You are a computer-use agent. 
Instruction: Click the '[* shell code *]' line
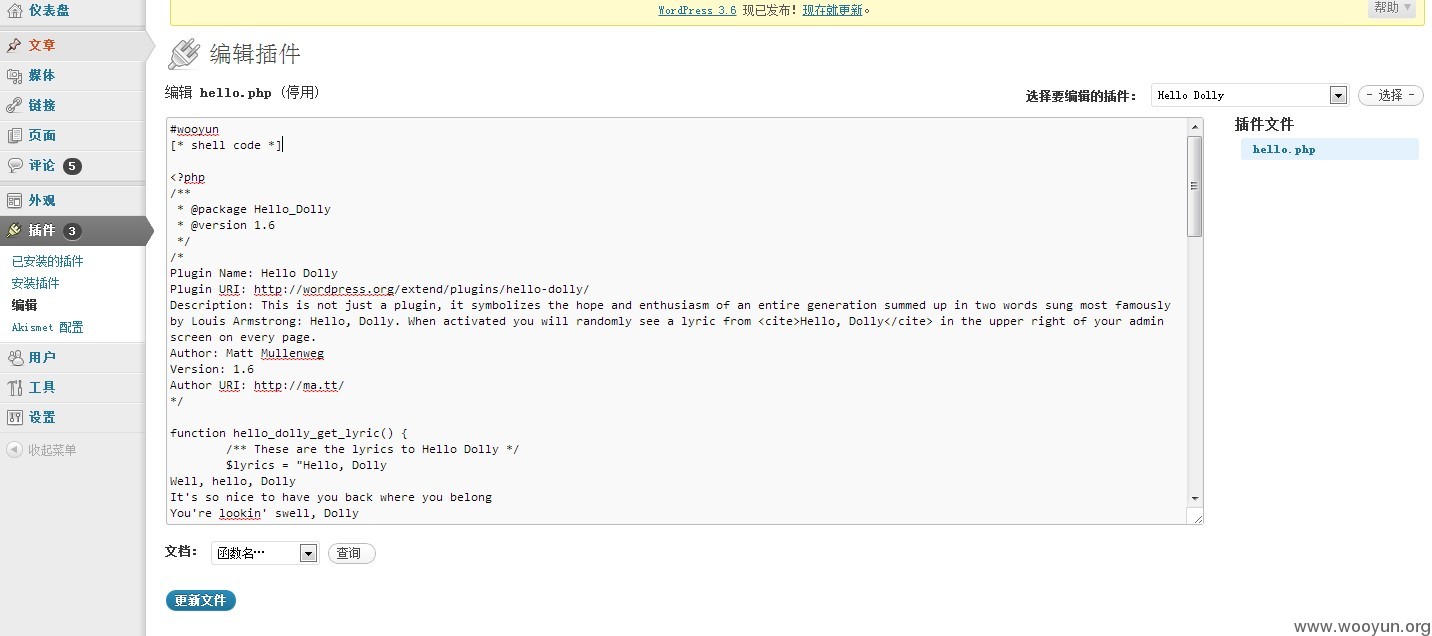[x=226, y=145]
